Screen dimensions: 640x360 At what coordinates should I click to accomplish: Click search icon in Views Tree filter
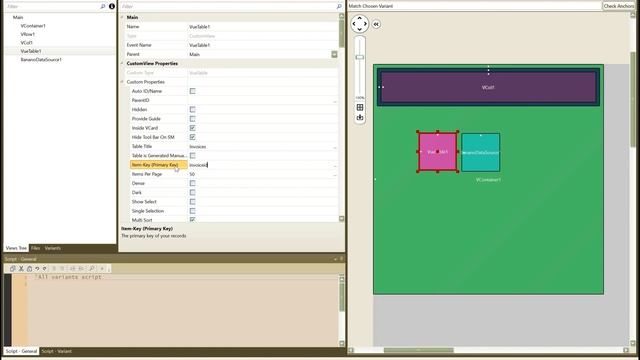tap(103, 6)
